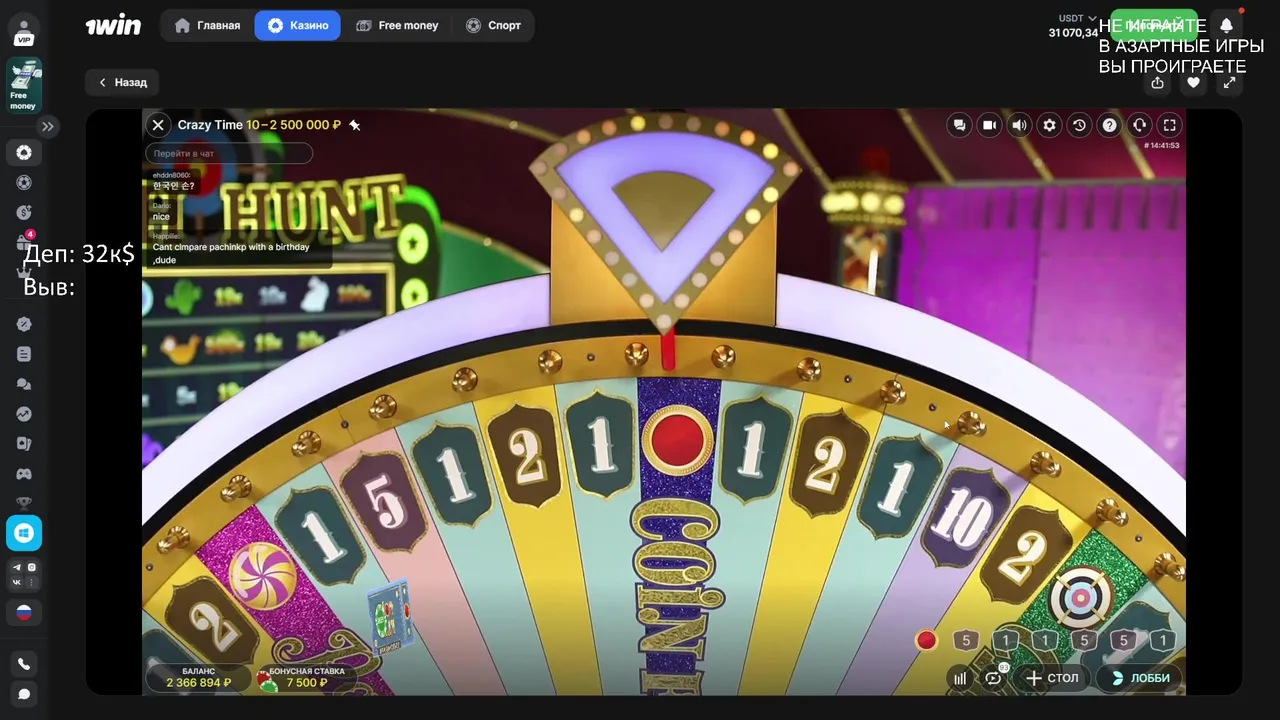
Task: Expand the left sidebar arrows
Action: 48,126
